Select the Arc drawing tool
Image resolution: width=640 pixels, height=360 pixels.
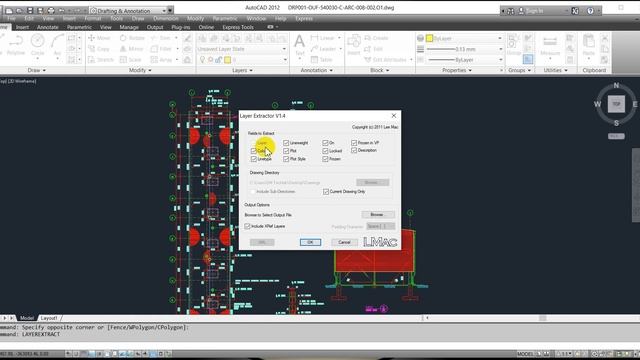coord(57,44)
